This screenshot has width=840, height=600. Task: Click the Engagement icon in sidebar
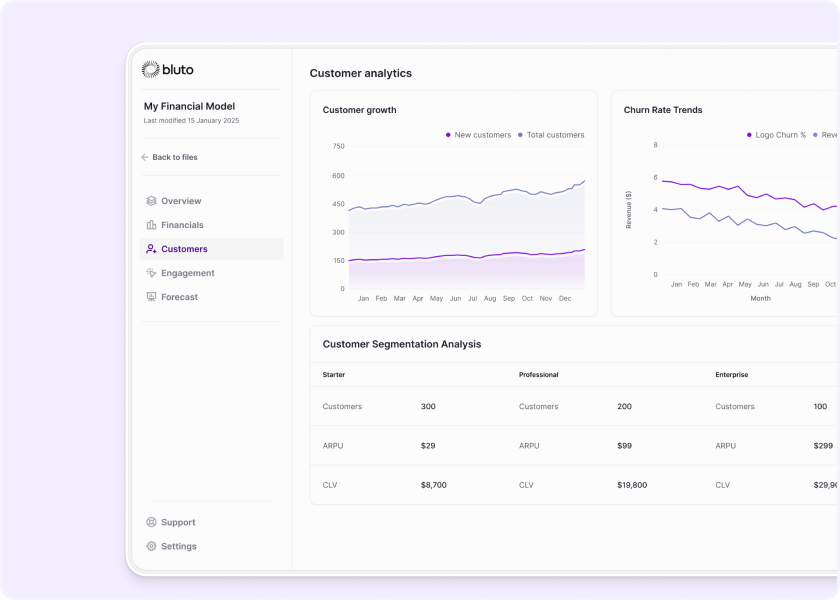coord(151,273)
